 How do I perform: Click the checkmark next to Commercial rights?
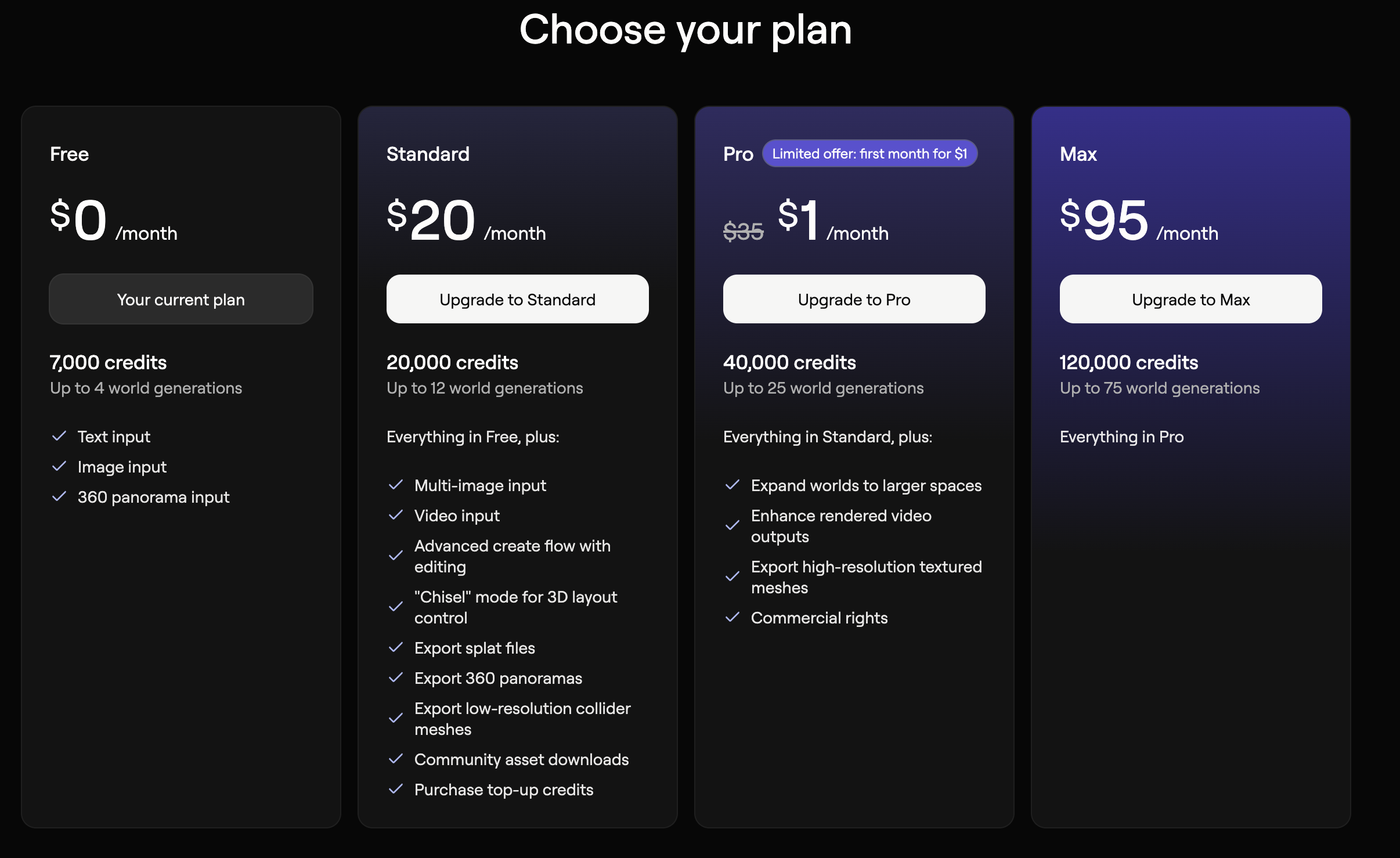733,617
